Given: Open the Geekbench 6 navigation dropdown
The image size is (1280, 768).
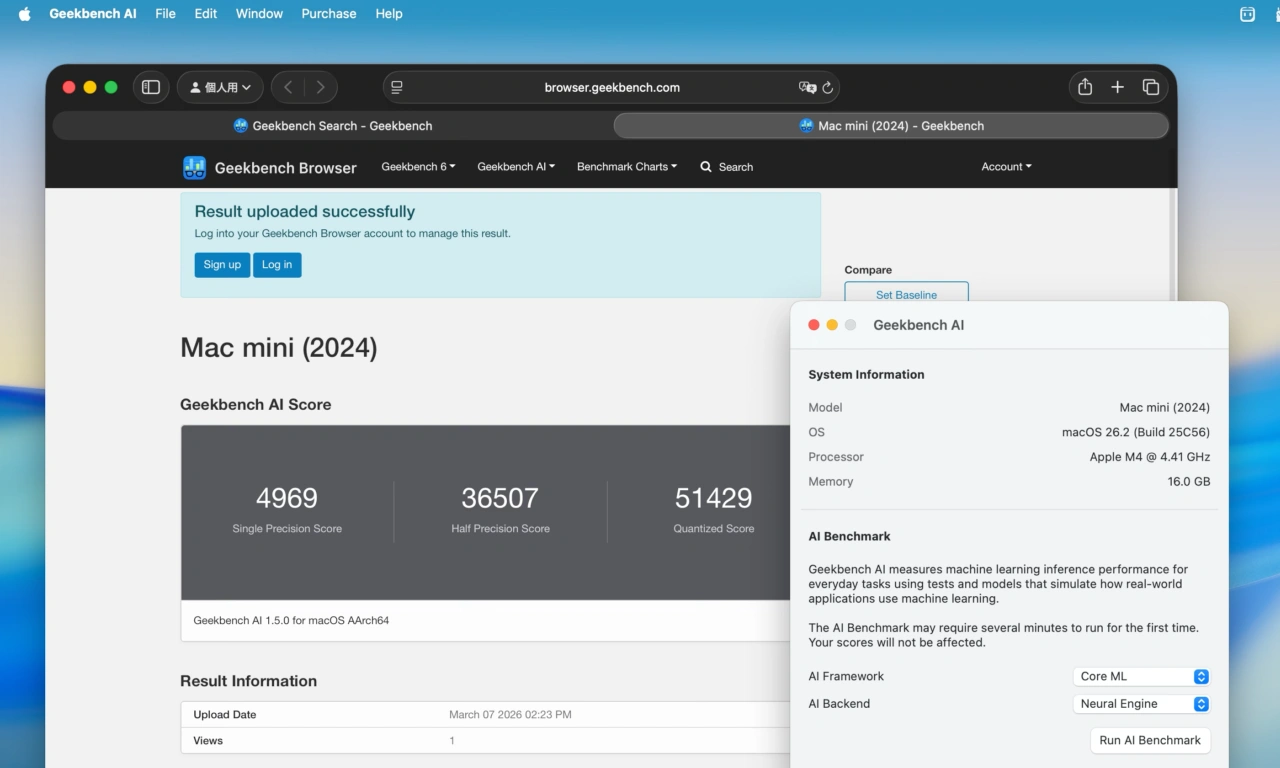Looking at the screenshot, I should click(x=418, y=167).
